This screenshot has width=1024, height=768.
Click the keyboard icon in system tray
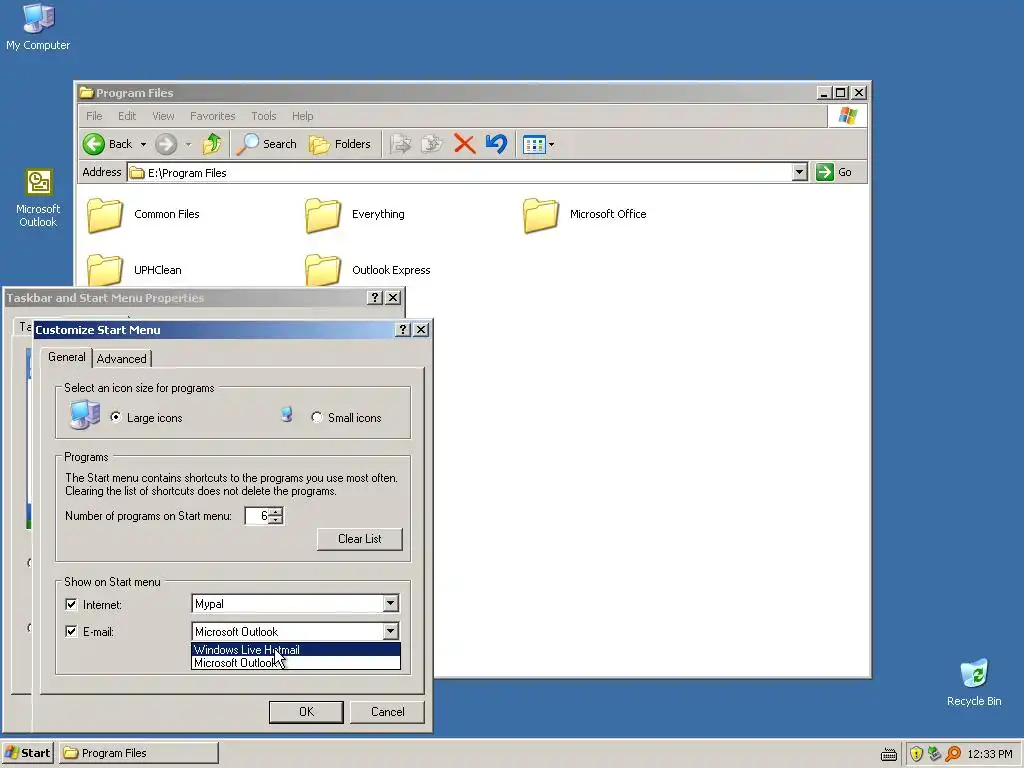889,754
